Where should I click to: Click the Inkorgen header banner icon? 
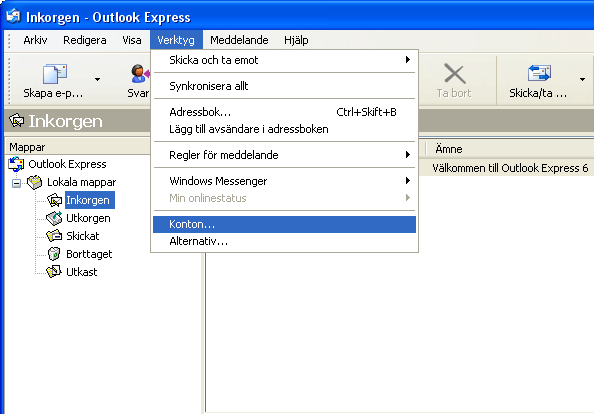tap(16, 121)
